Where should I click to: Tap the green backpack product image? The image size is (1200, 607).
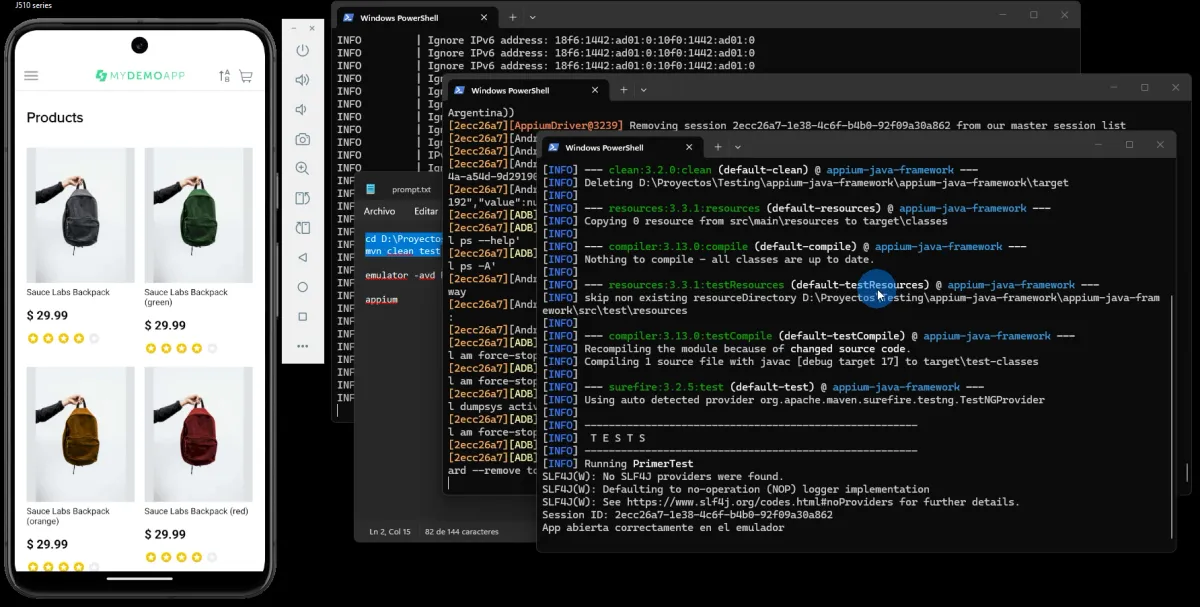[x=198, y=215]
